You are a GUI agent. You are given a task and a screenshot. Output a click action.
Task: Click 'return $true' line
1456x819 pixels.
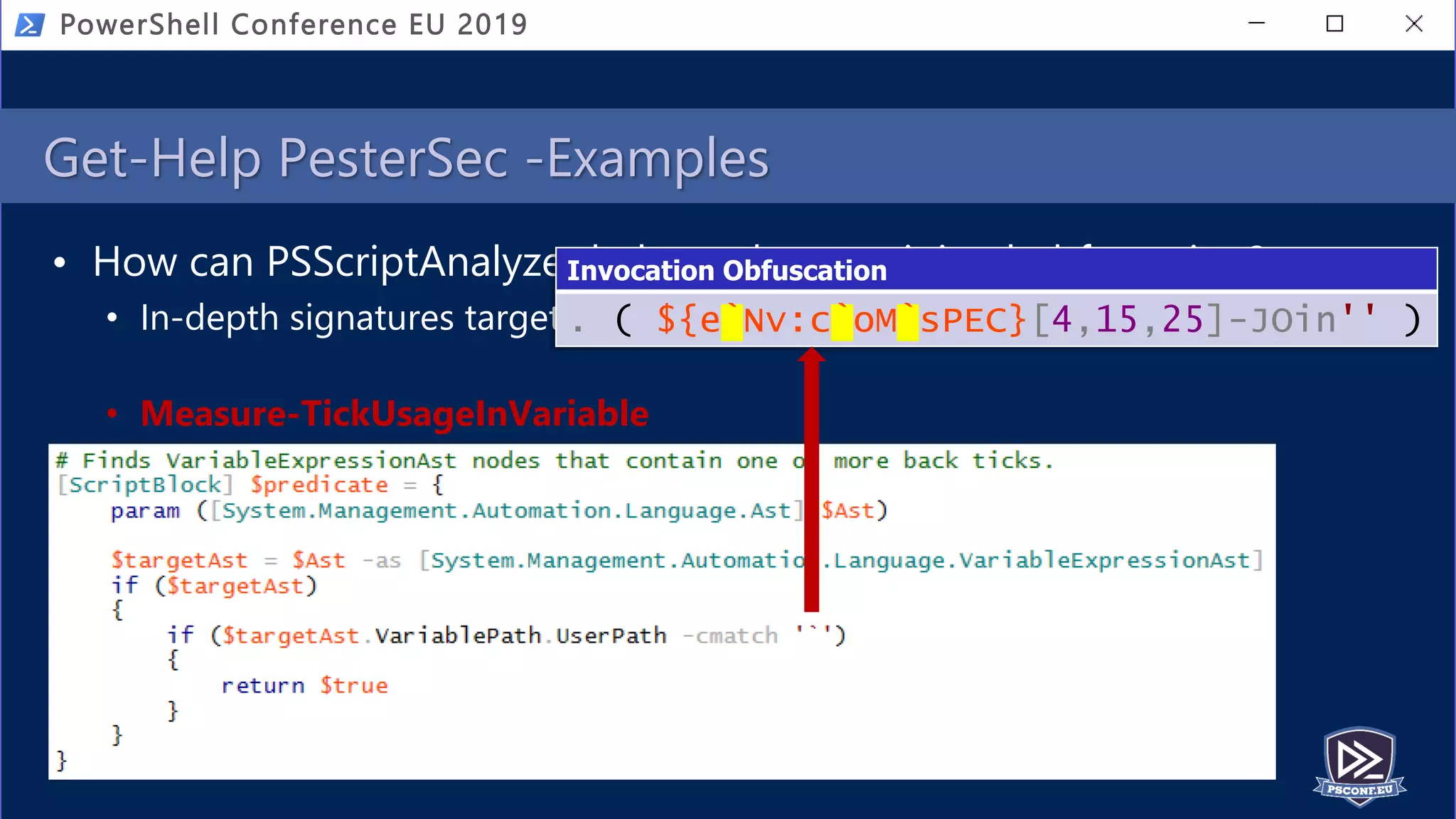point(305,685)
